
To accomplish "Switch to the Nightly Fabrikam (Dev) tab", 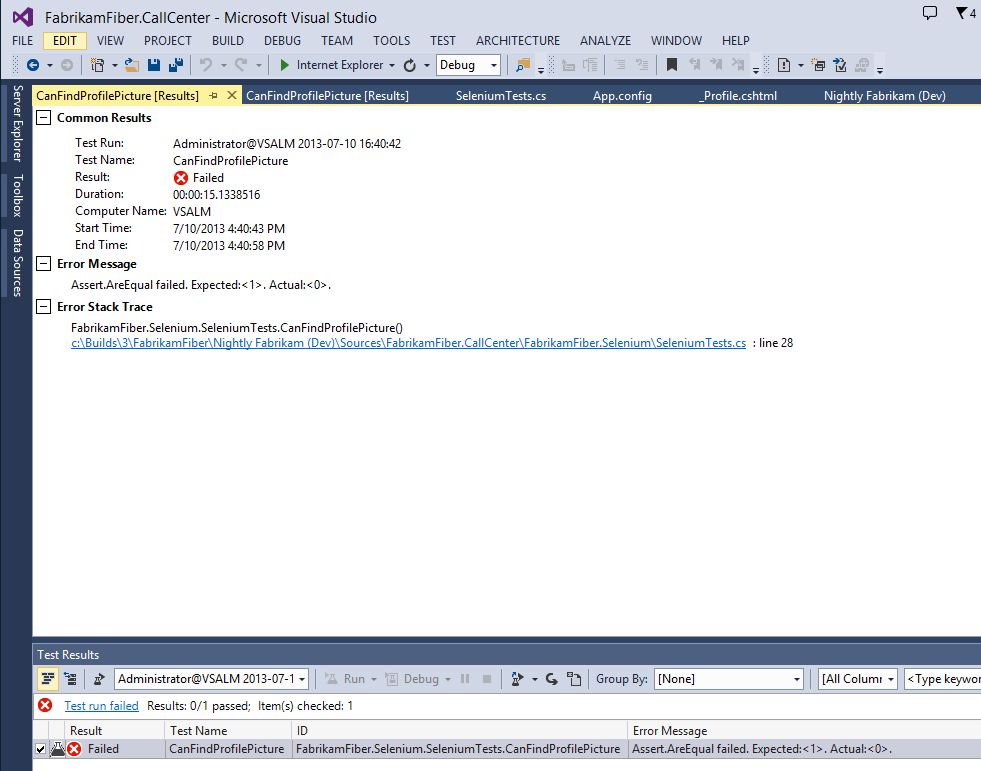I will point(885,96).
